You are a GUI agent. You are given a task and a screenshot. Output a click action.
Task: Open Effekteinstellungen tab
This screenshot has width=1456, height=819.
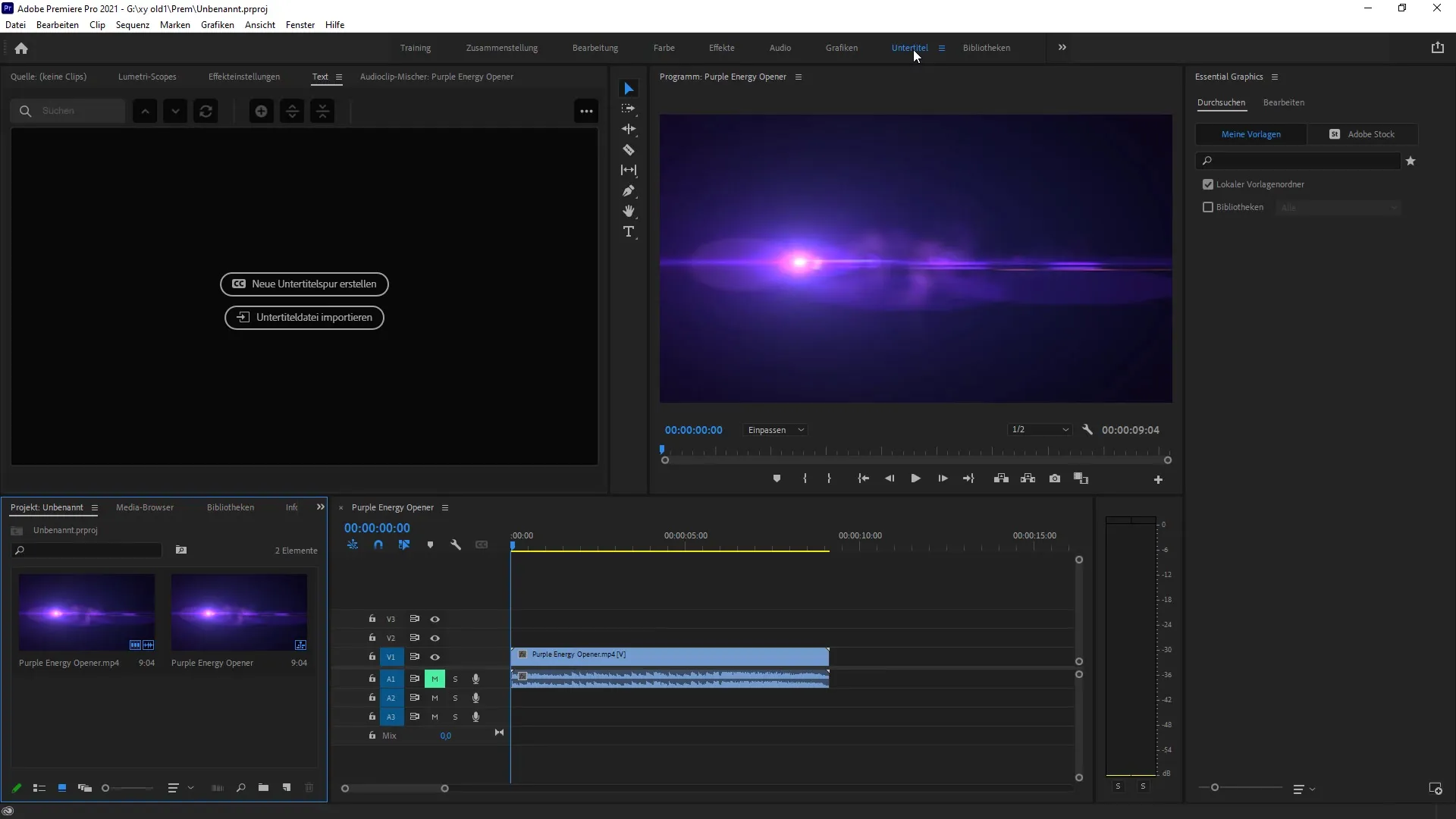click(244, 77)
